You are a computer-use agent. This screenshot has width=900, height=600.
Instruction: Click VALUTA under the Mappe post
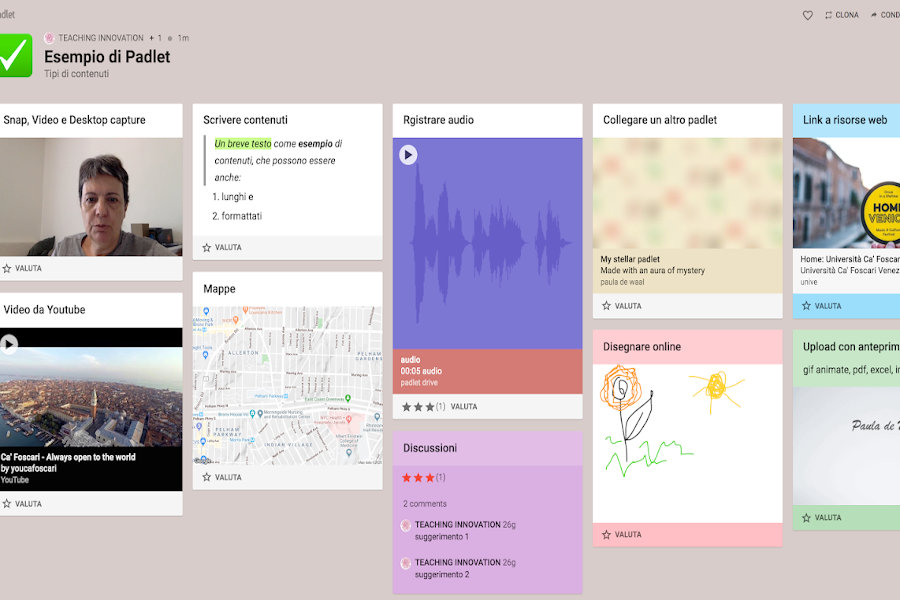click(x=228, y=477)
